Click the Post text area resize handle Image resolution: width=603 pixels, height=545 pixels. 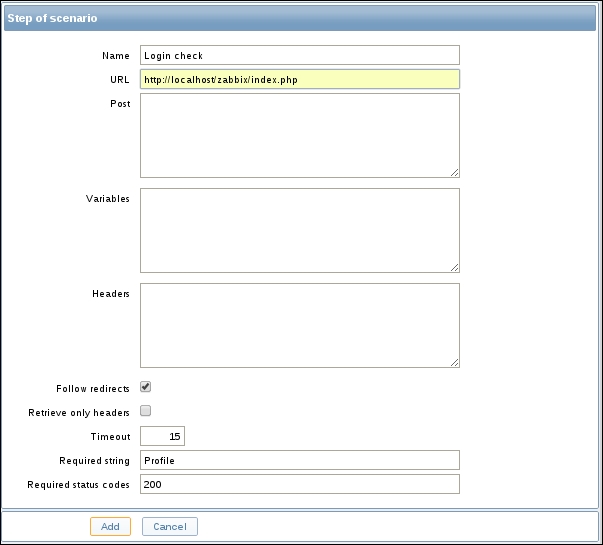[455, 173]
